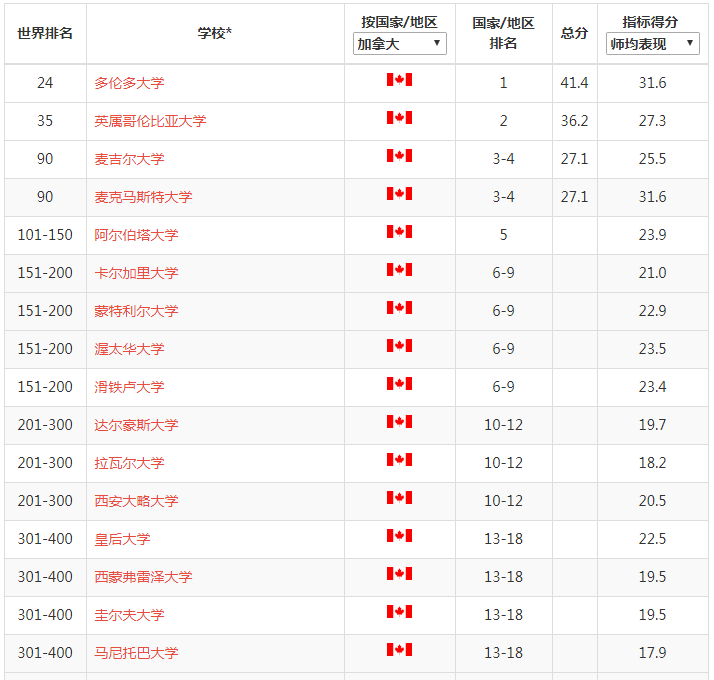Open the 西安大略大学 link

pos(136,501)
